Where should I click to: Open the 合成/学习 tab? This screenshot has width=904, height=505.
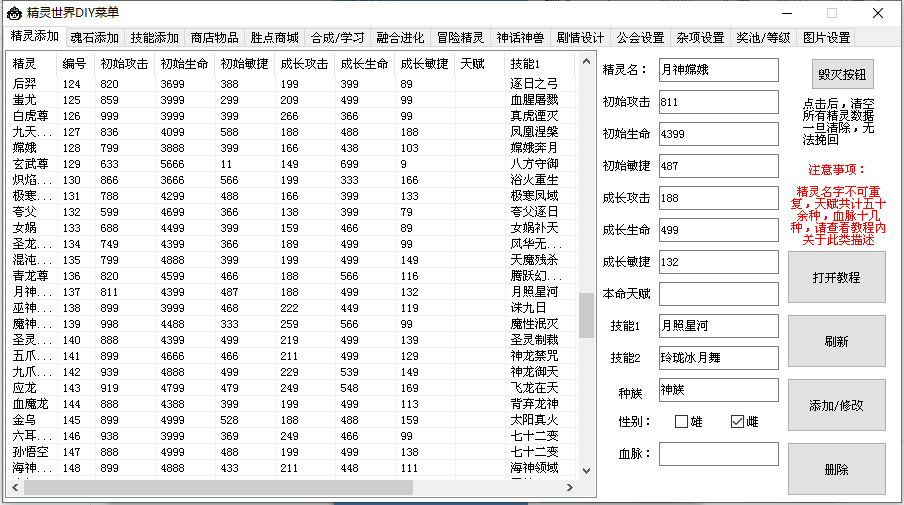point(337,38)
